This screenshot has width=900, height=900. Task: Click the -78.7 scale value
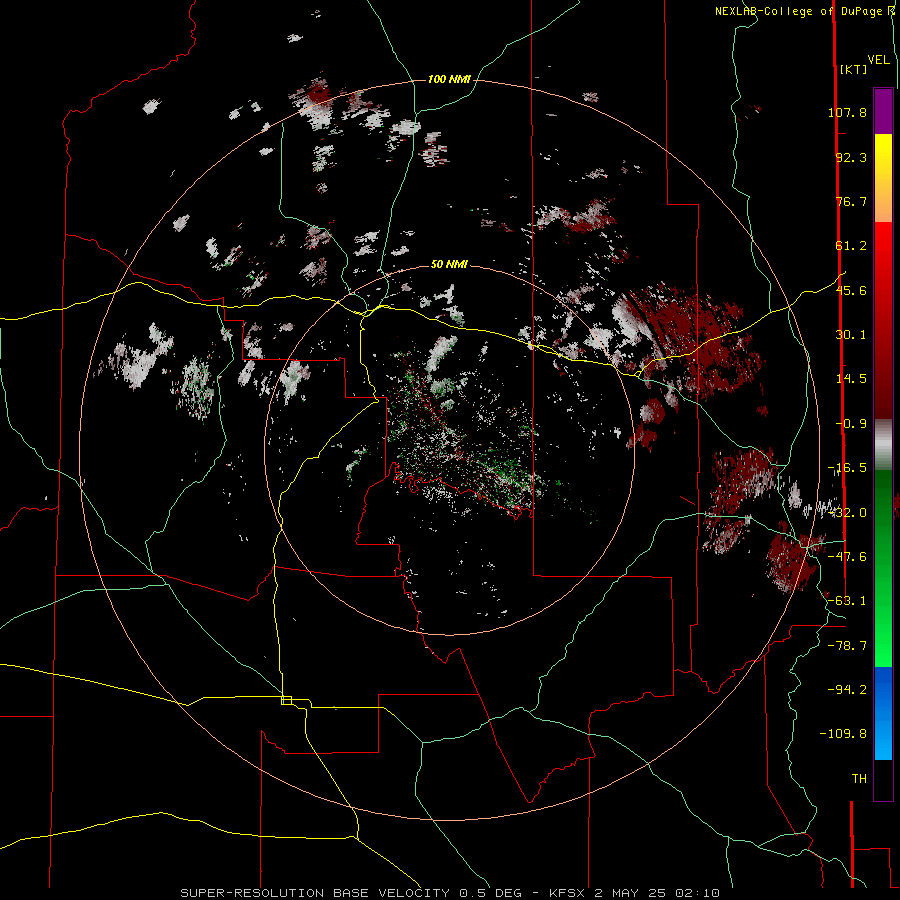[847, 646]
